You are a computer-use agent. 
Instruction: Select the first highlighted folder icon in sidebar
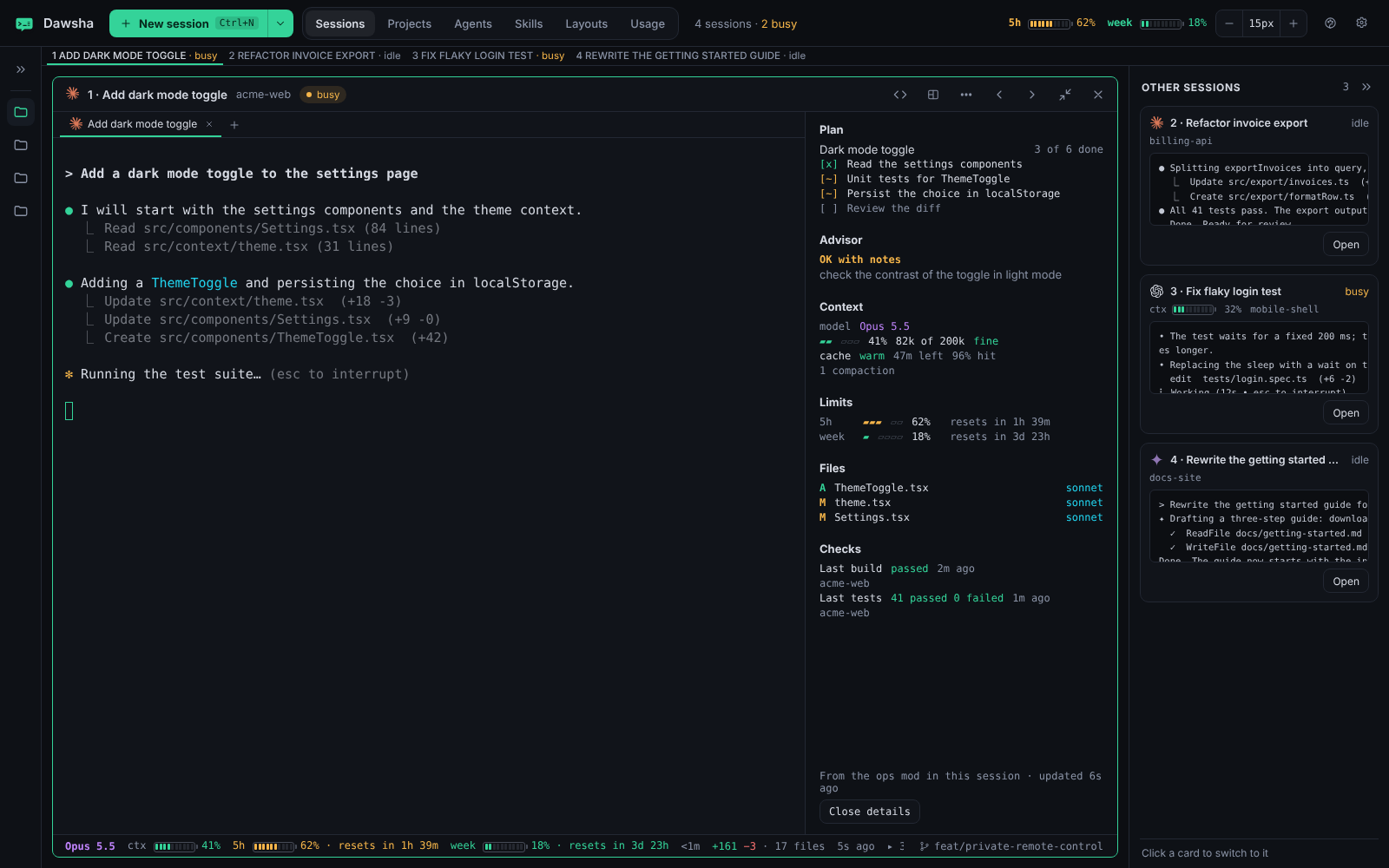click(21, 112)
